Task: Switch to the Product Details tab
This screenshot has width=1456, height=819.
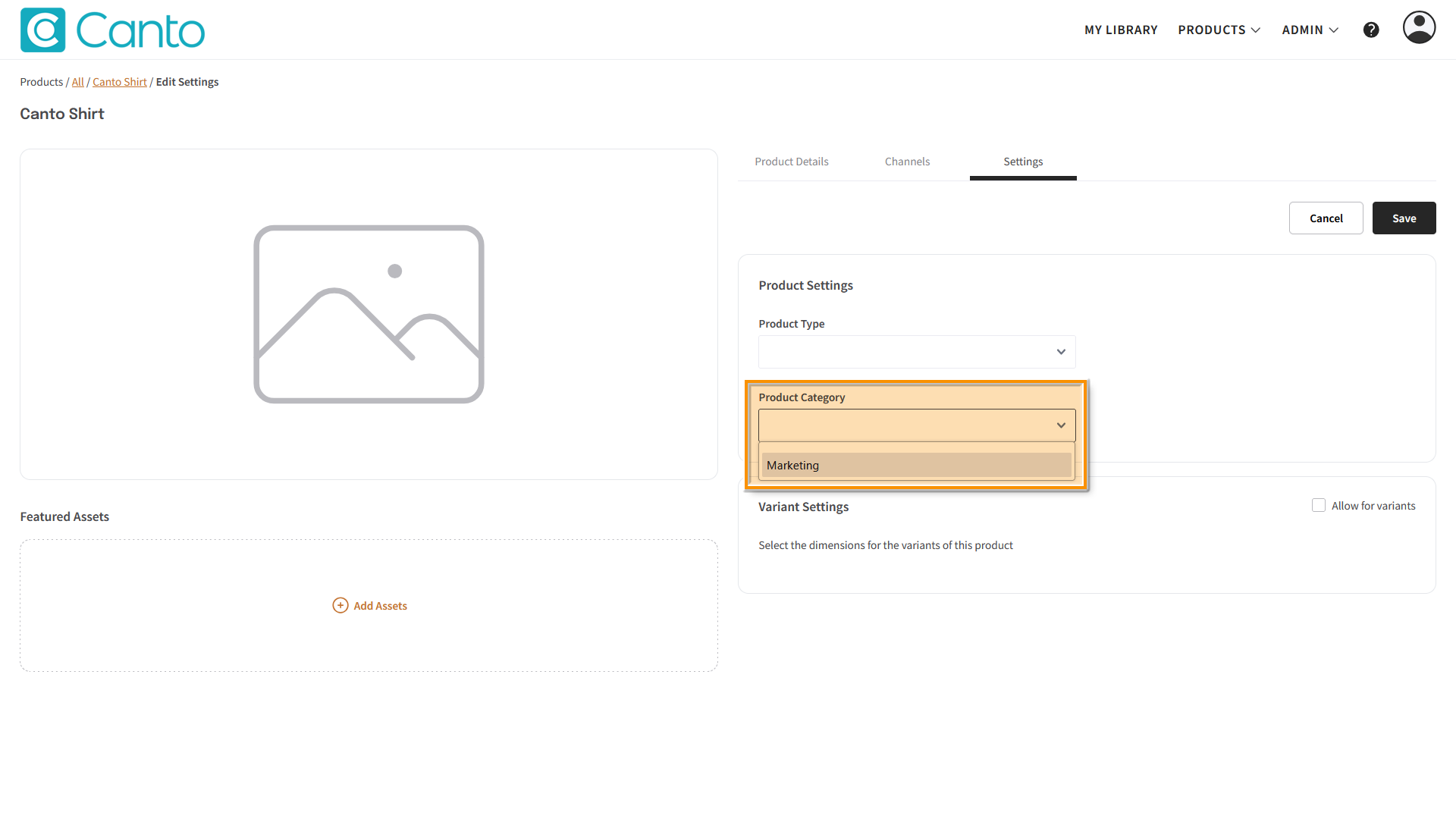Action: (791, 162)
